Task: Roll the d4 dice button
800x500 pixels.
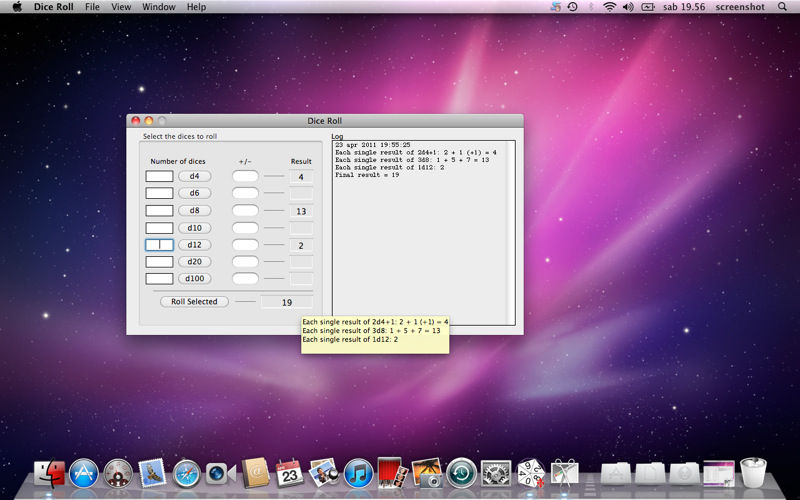Action: click(x=194, y=176)
